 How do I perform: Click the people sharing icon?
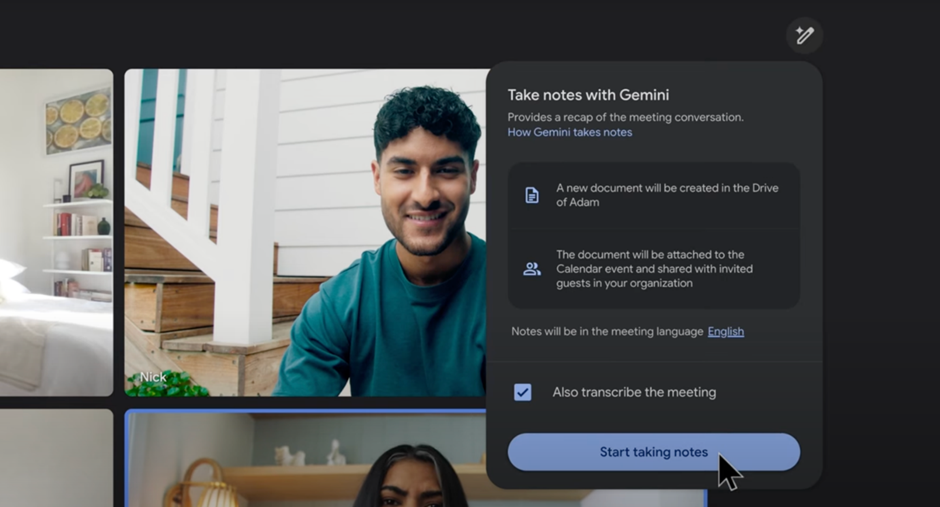click(532, 269)
